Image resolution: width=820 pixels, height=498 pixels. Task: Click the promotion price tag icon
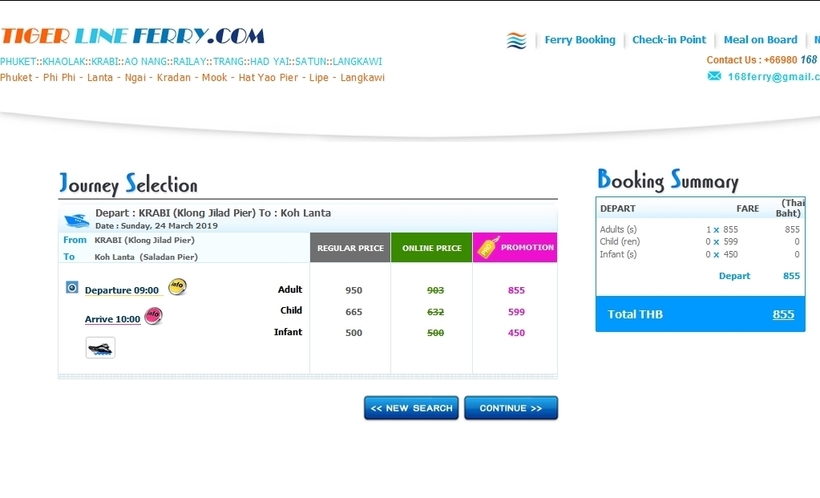click(x=489, y=247)
